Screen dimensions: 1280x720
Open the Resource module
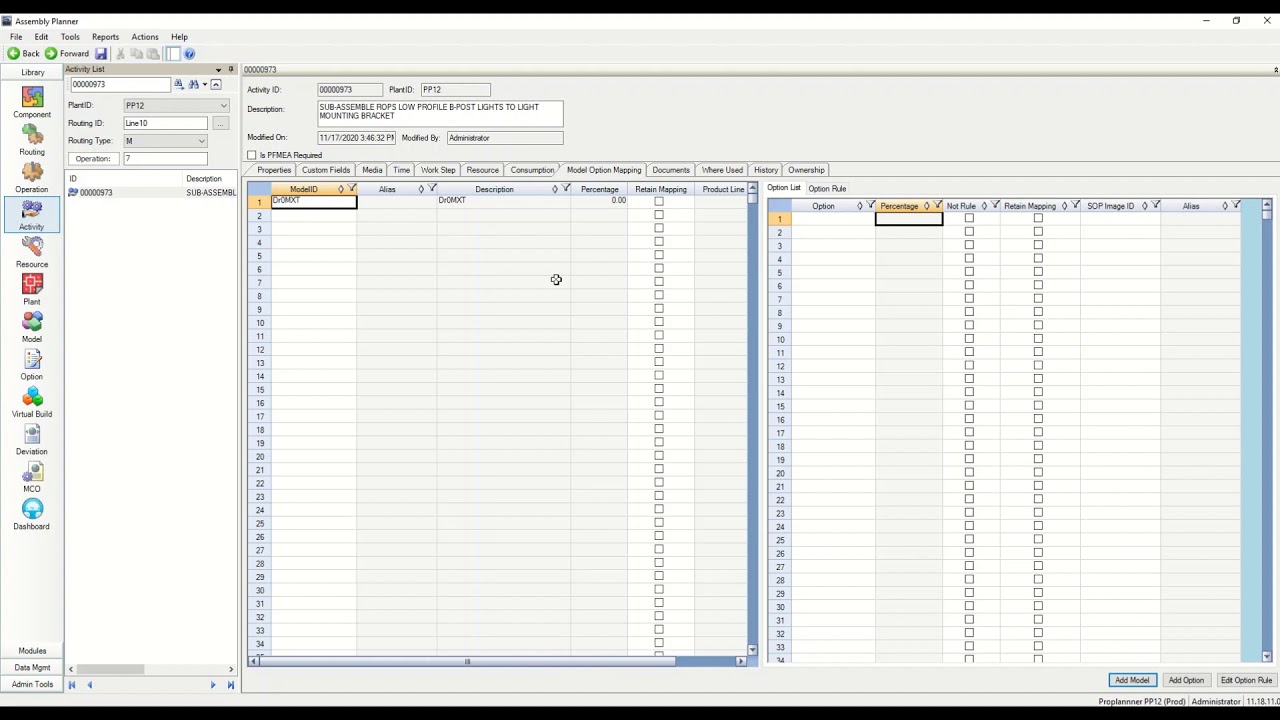click(x=32, y=251)
